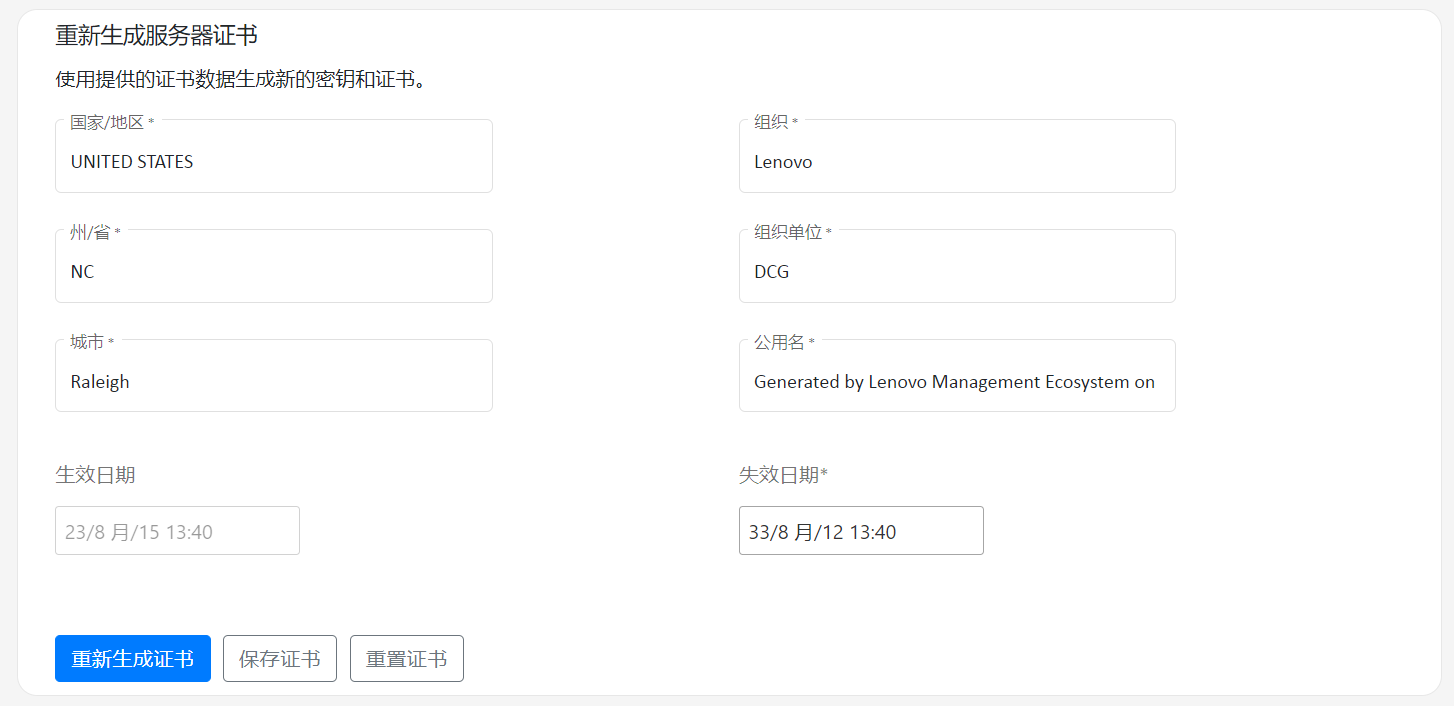Viewport: 1454px width, 706px height.
Task: Click the description text 使用提供的证书数据生成新的密钥和证书
Action: click(x=240, y=79)
